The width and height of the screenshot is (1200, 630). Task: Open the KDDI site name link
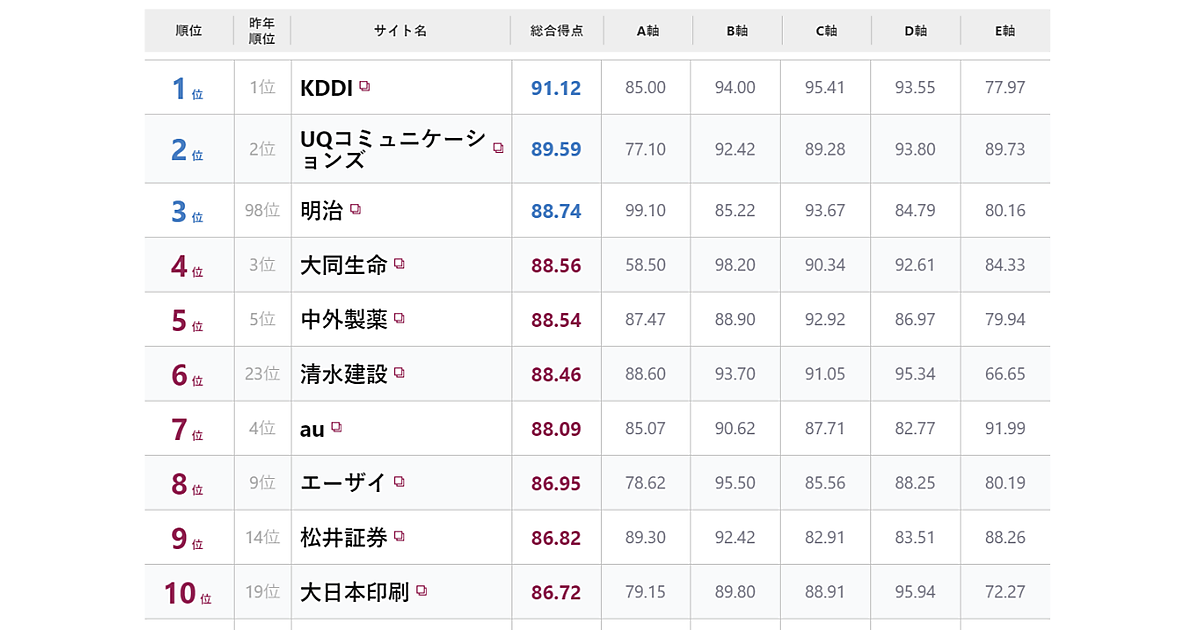[x=326, y=88]
